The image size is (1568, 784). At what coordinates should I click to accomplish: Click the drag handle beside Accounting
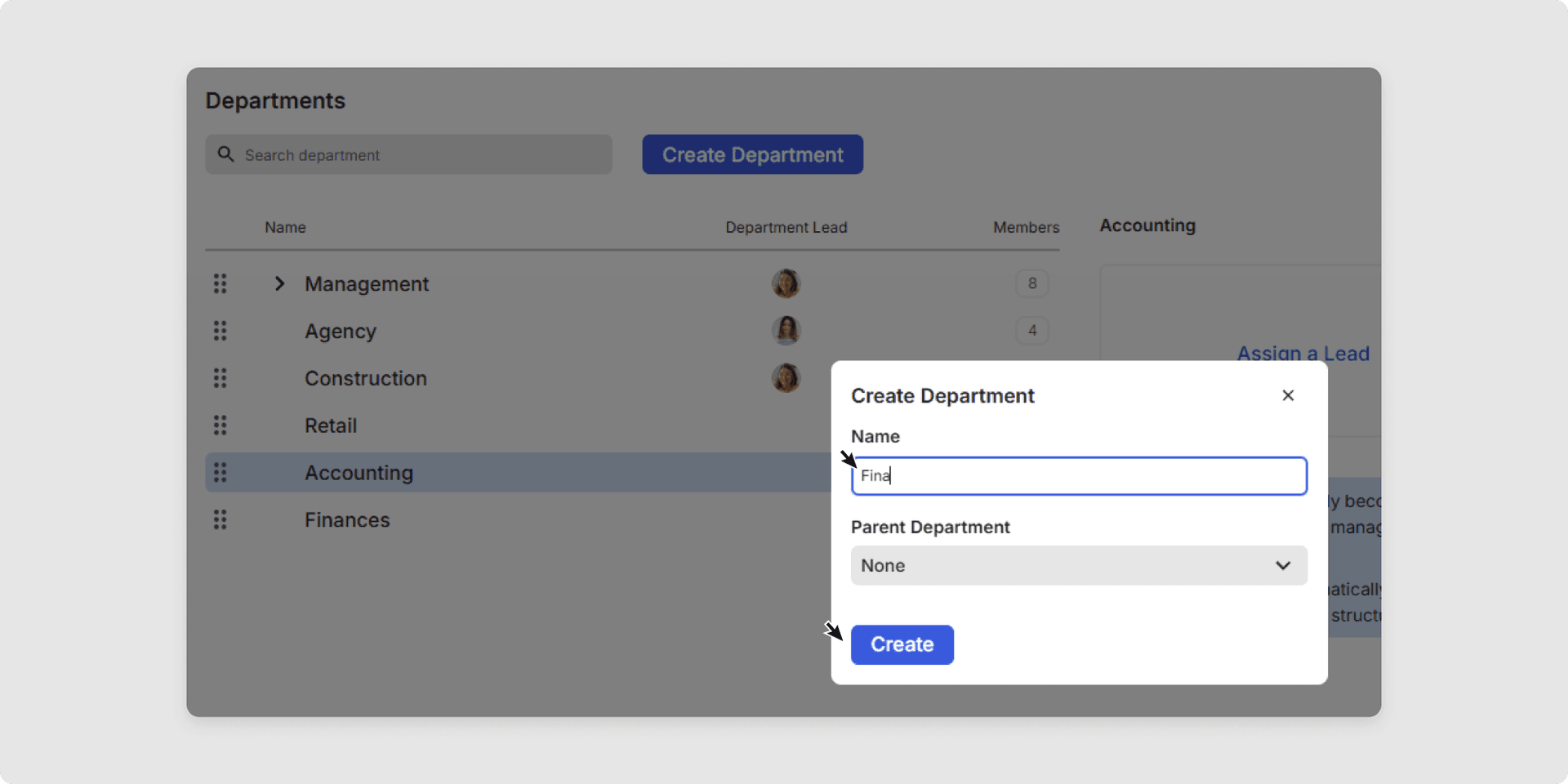point(220,473)
